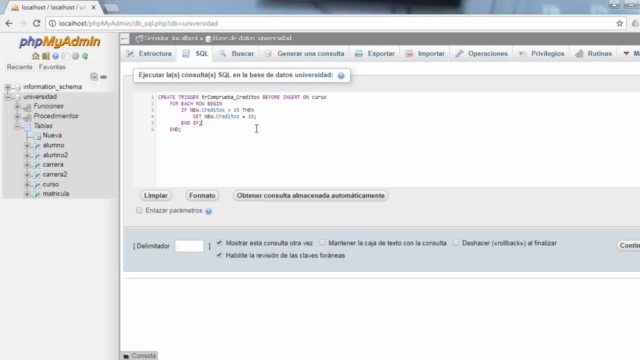Open the Rutinas tab
The width and height of the screenshot is (640, 360).
(593, 53)
